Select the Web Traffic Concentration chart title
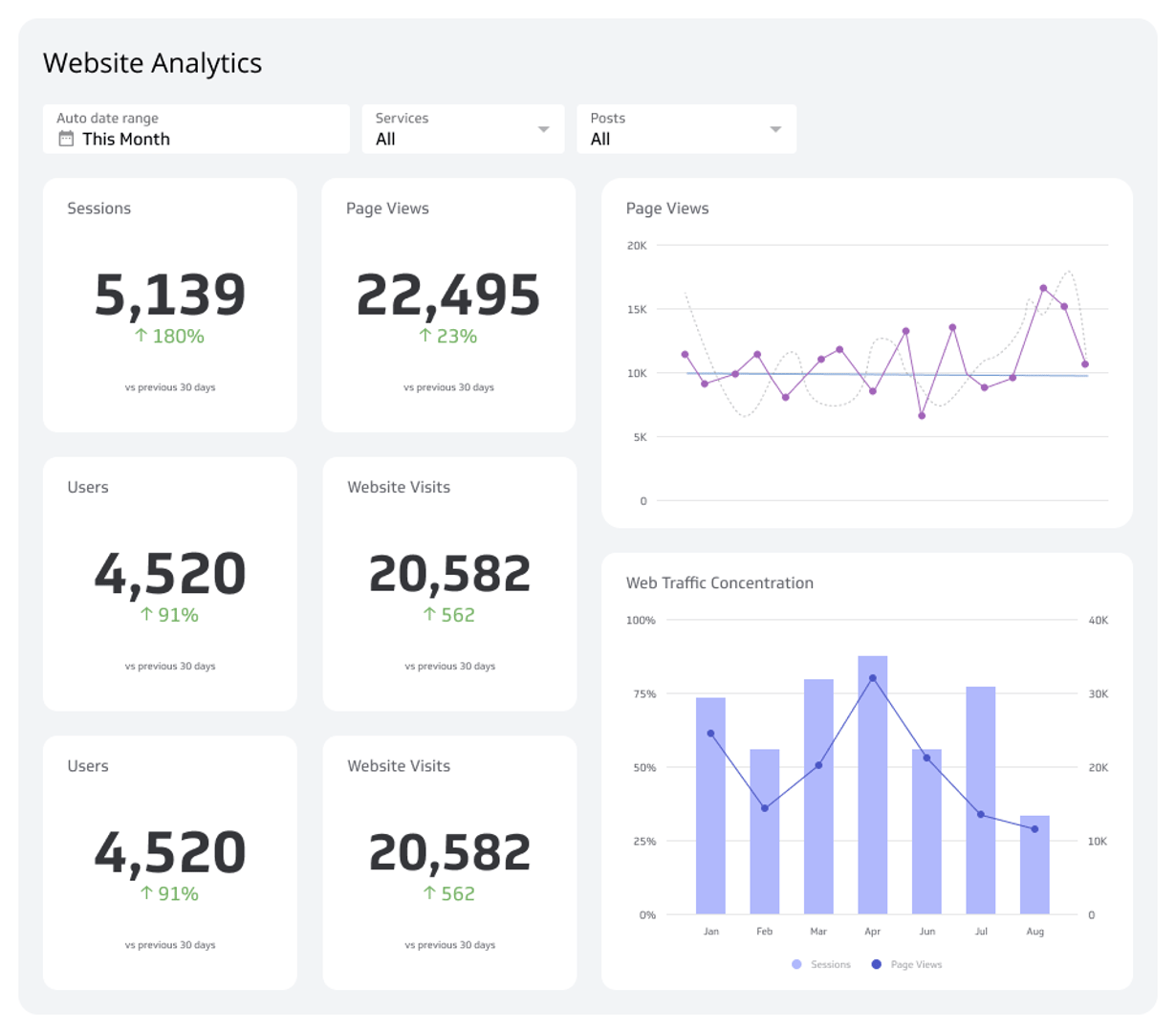The image size is (1176, 1033). (x=718, y=582)
